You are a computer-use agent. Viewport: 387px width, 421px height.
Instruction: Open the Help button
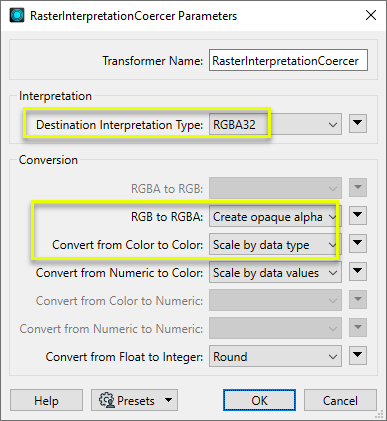coord(46,400)
